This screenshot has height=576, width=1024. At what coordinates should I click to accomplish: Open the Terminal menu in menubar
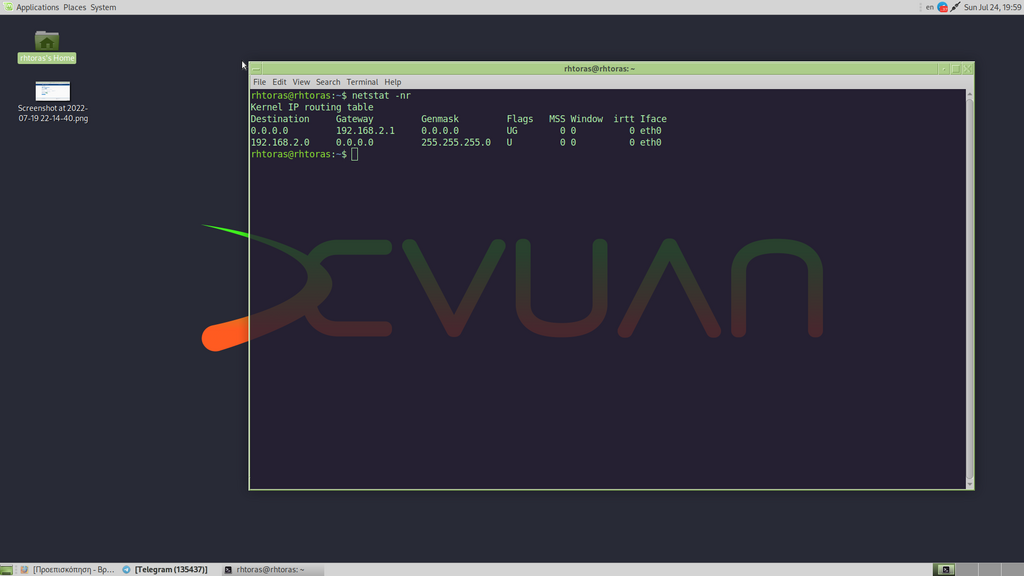[362, 82]
